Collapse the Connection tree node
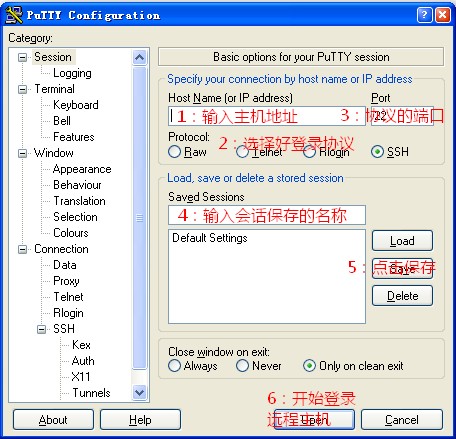The height and width of the screenshot is (439, 456). 22,249
